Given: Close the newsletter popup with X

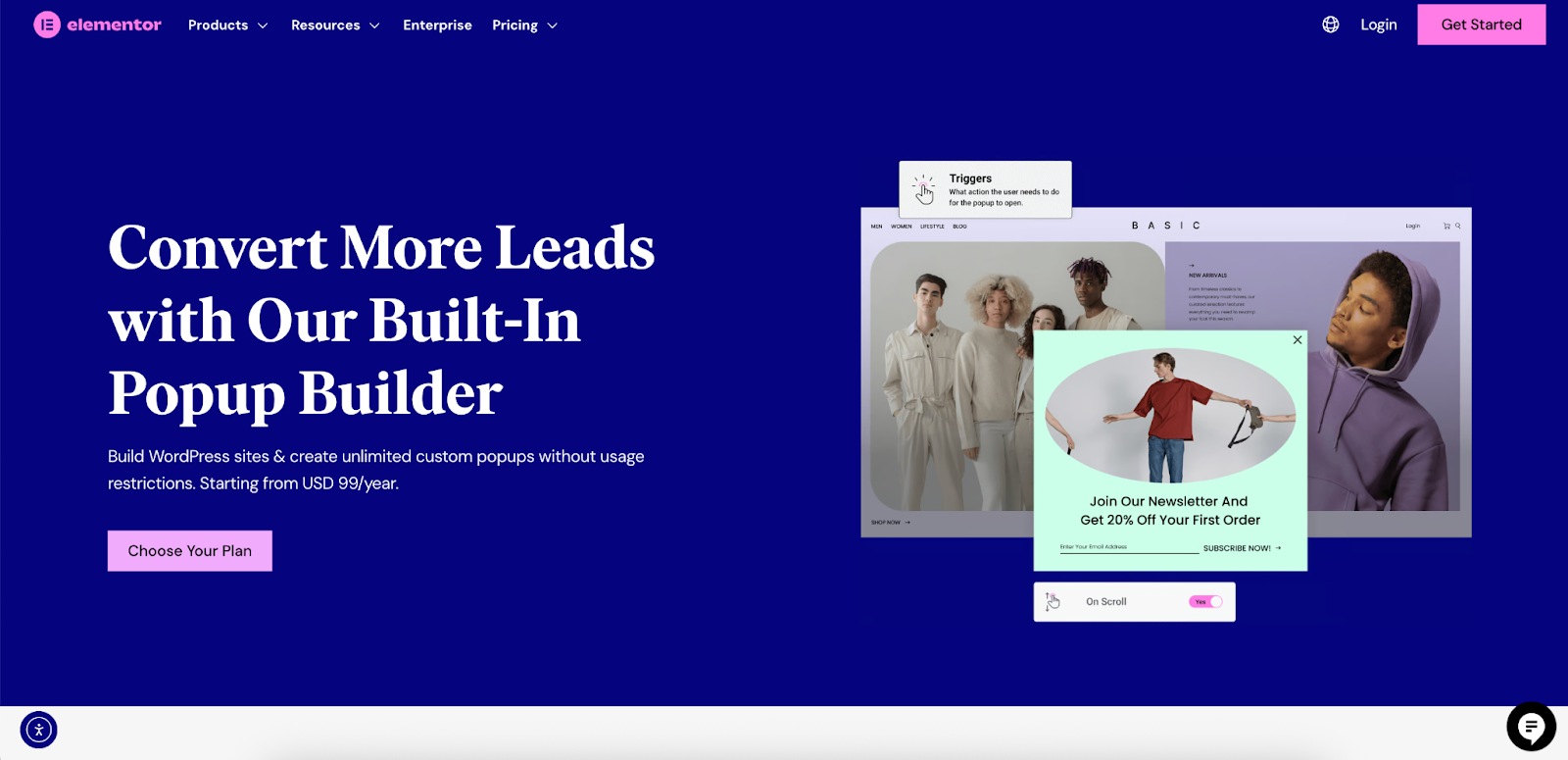Looking at the screenshot, I should coord(1298,340).
